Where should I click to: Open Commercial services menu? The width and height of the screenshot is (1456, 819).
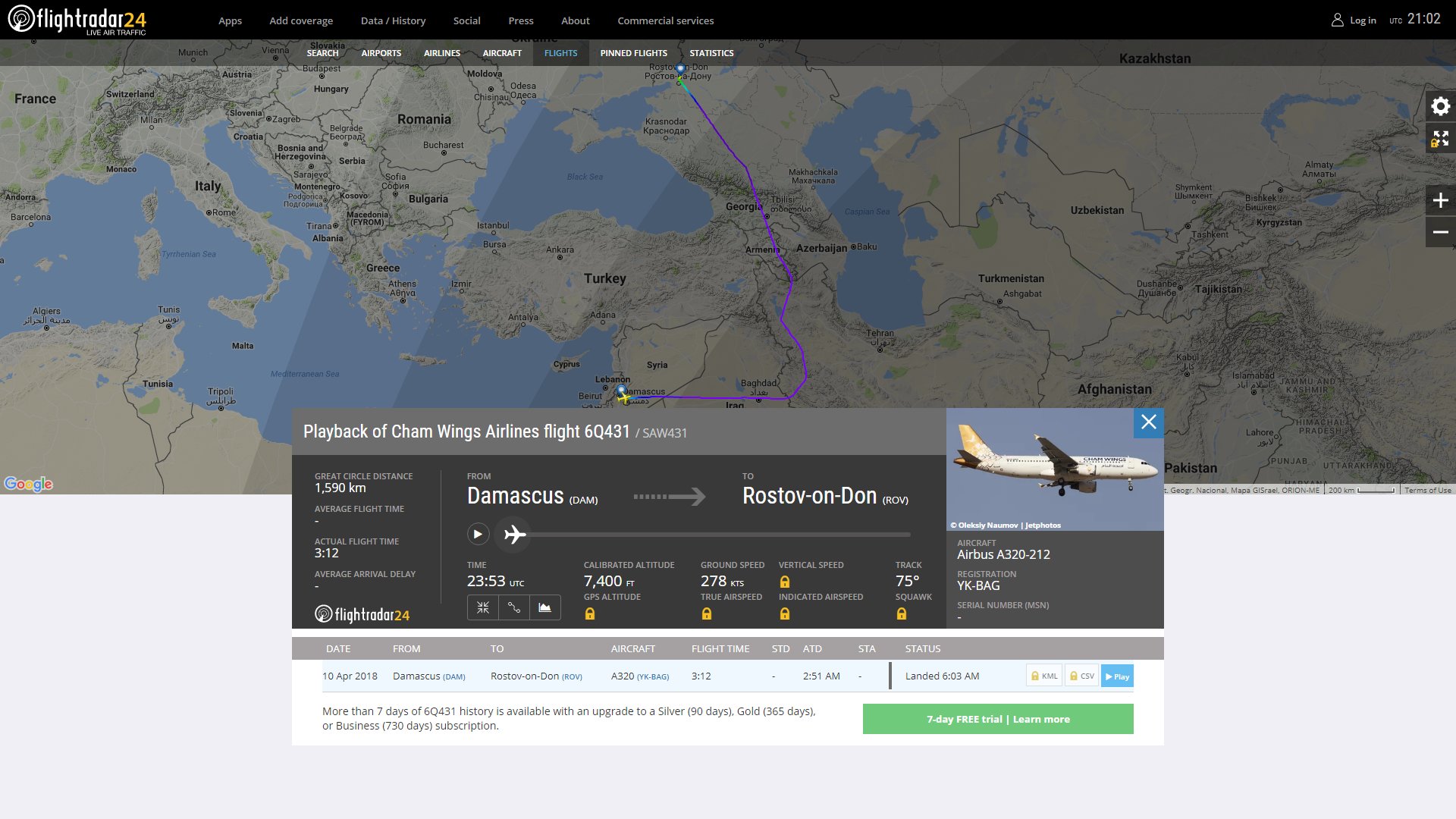coord(665,20)
